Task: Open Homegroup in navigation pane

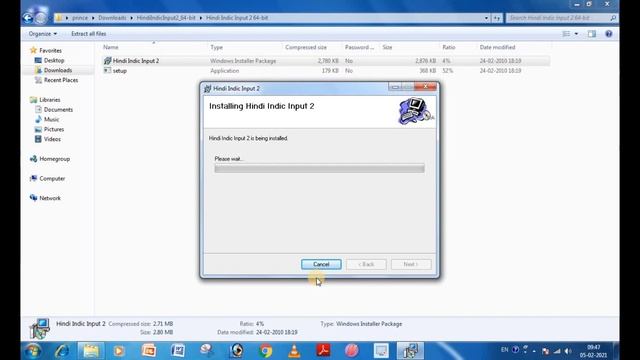Action: tap(55, 159)
